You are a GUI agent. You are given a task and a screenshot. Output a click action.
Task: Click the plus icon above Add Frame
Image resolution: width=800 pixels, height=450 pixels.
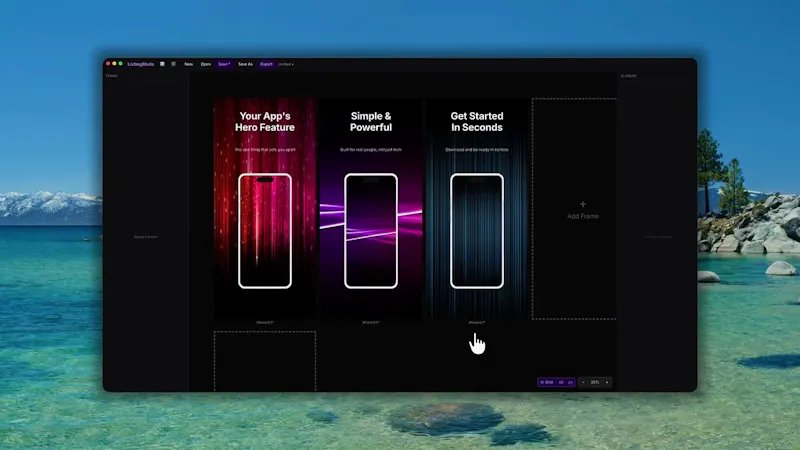point(583,204)
